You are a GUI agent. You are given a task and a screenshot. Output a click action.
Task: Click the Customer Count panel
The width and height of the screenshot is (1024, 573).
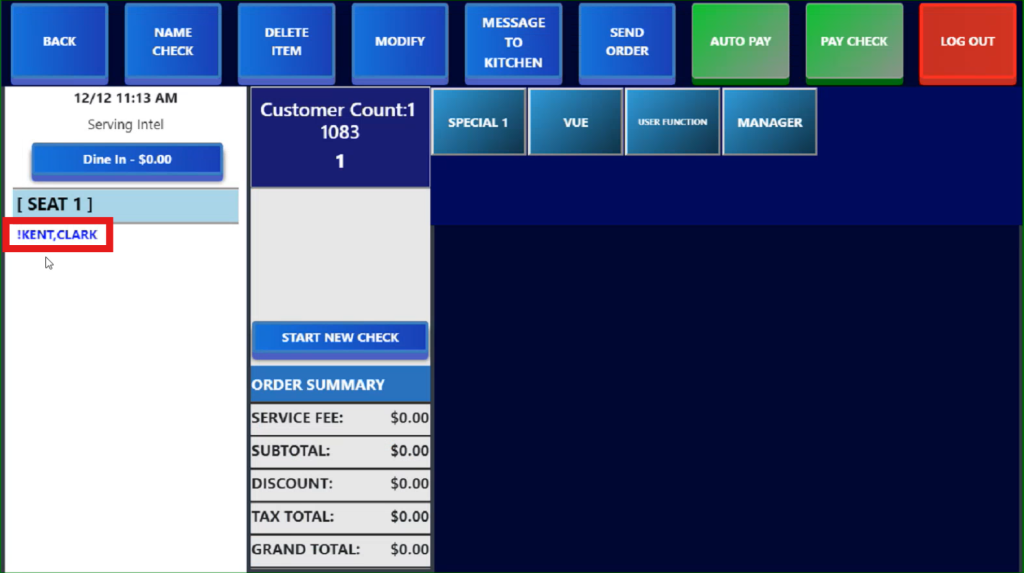(x=339, y=135)
